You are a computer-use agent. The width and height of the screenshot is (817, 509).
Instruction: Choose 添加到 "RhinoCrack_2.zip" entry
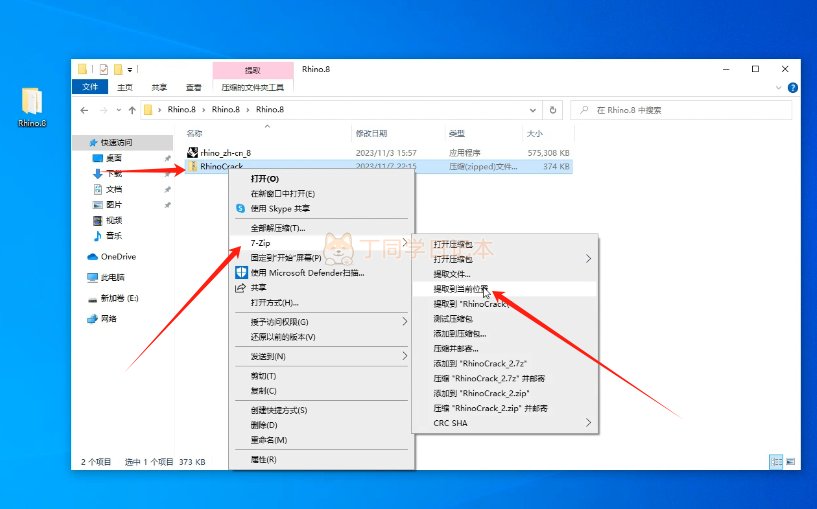tap(504, 393)
